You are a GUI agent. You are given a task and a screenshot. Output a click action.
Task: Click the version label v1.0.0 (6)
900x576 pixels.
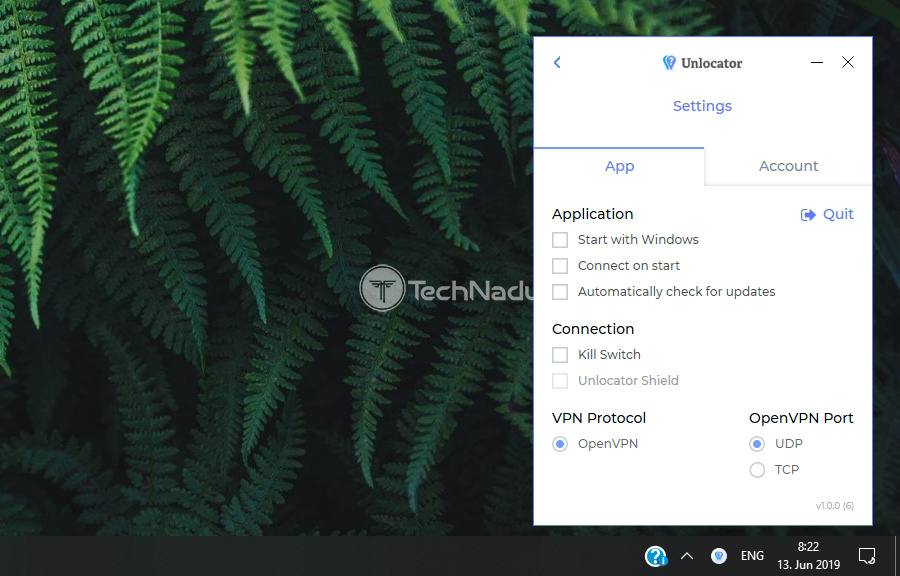click(835, 505)
